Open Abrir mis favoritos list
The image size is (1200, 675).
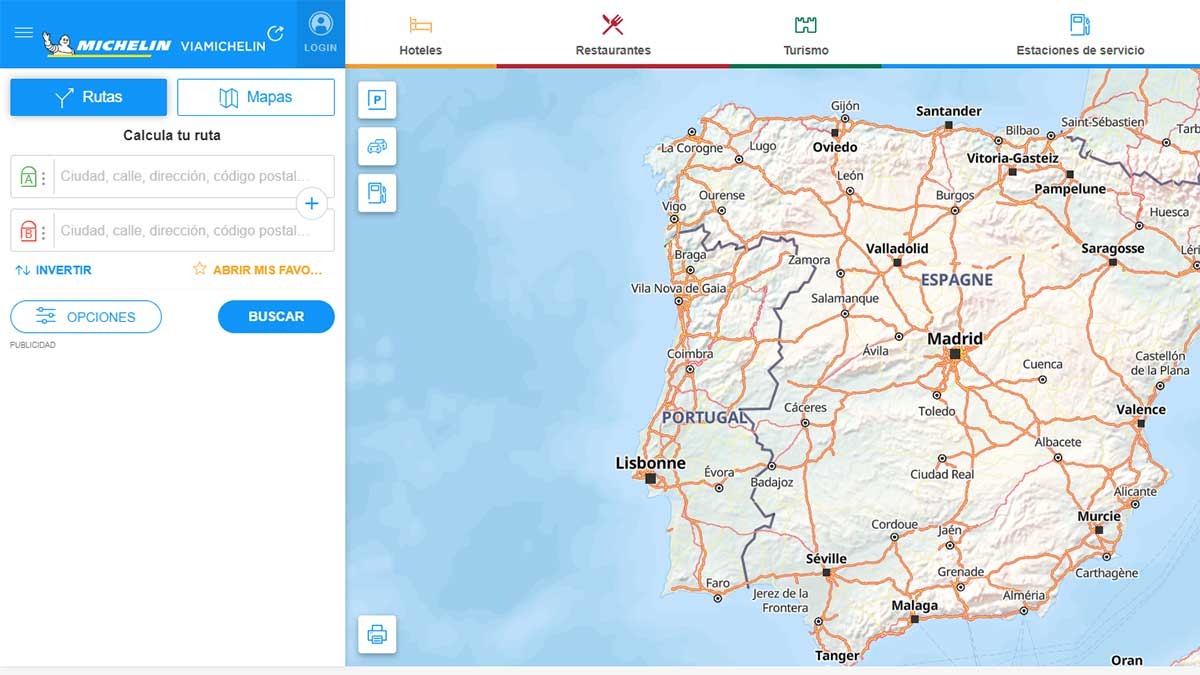[258, 270]
